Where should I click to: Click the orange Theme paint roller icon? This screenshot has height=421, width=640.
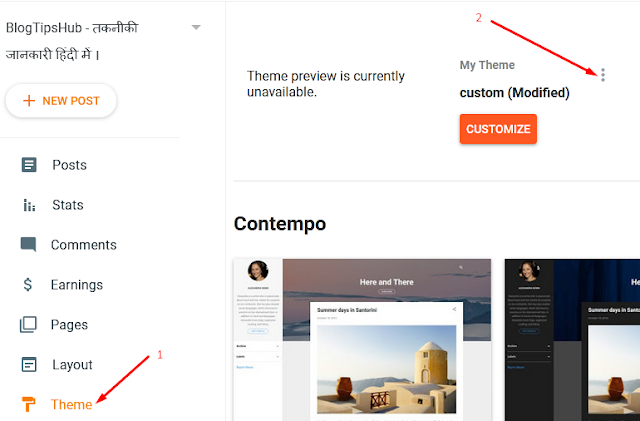pos(28,404)
